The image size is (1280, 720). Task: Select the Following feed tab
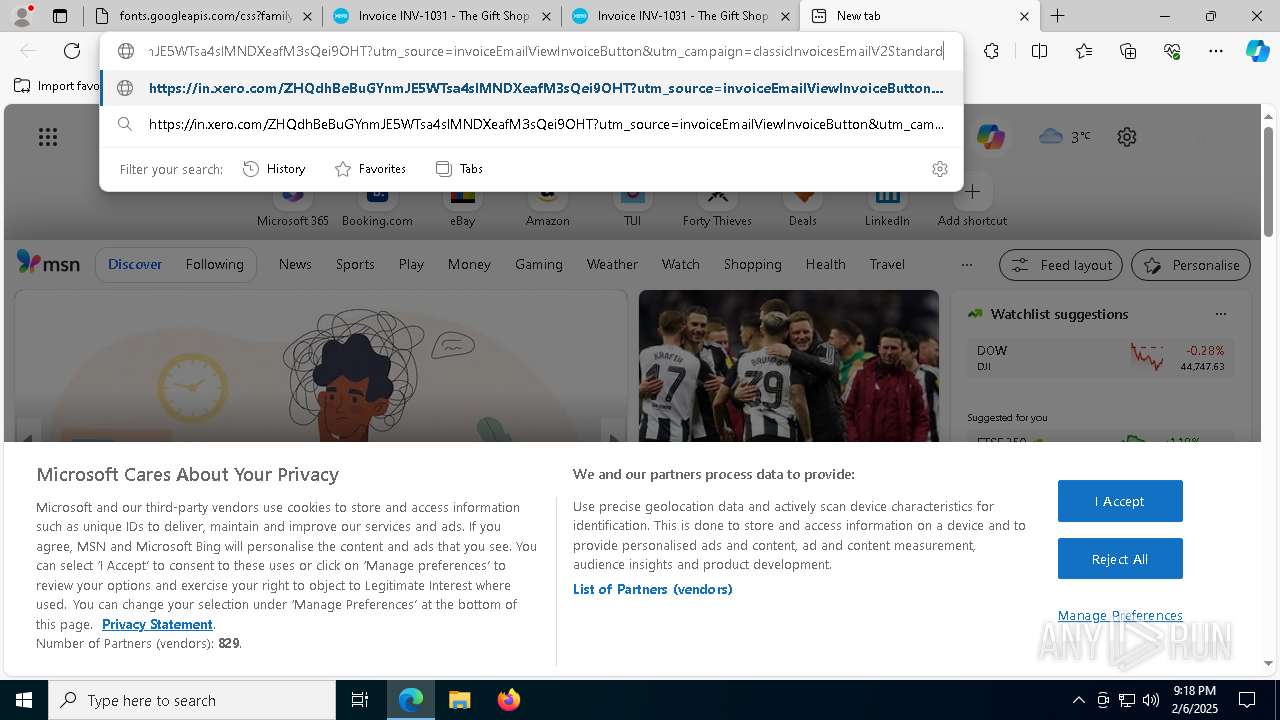[x=214, y=264]
